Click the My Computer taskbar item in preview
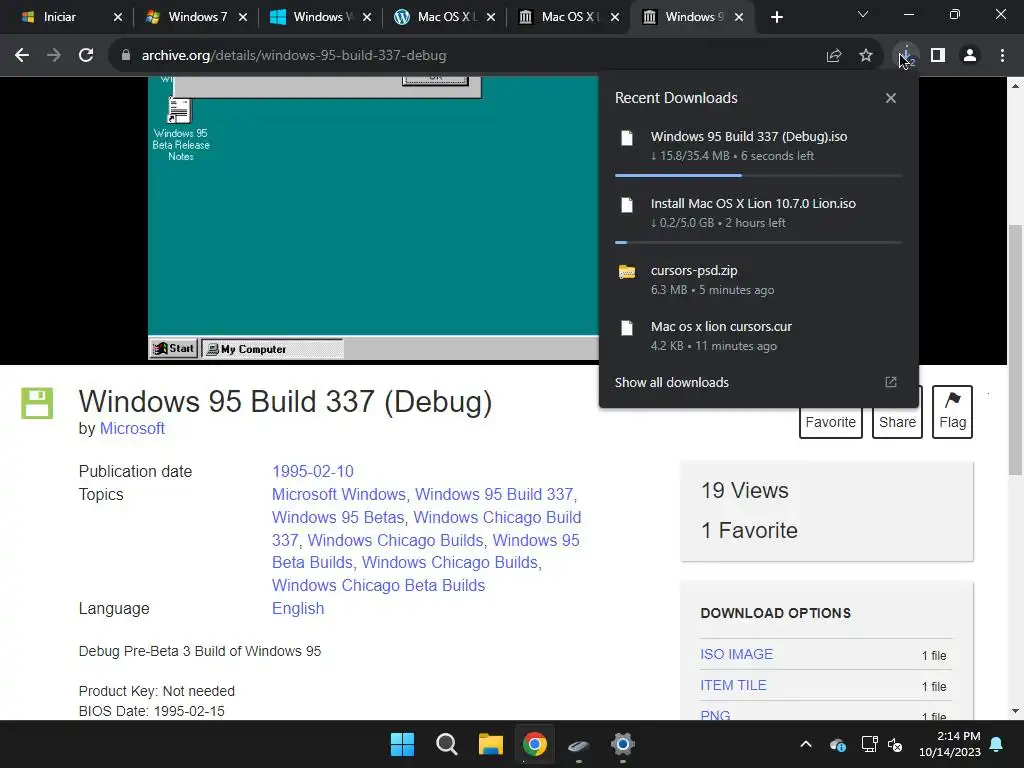This screenshot has height=768, width=1024. click(272, 349)
